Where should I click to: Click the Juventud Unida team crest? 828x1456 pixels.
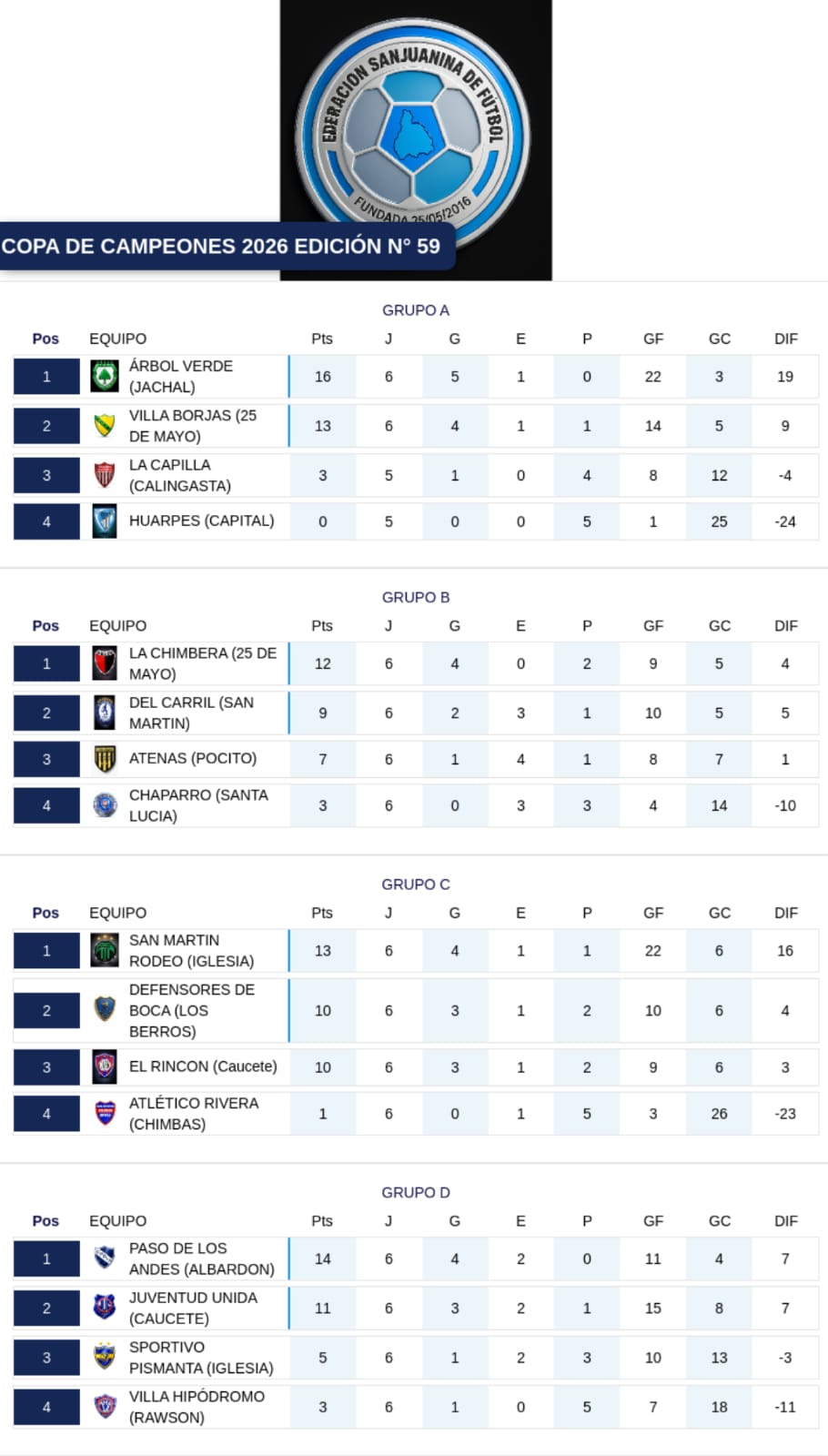pyautogui.click(x=105, y=1308)
